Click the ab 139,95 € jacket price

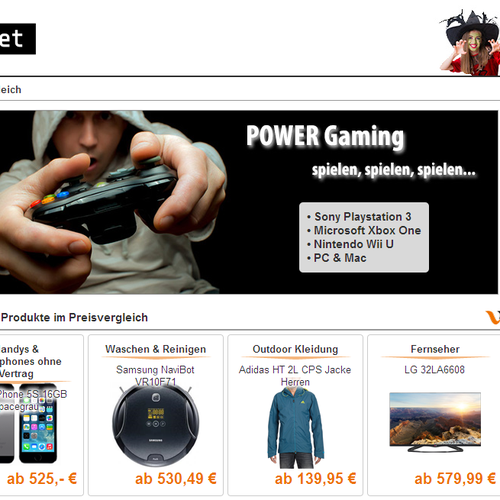(315, 479)
